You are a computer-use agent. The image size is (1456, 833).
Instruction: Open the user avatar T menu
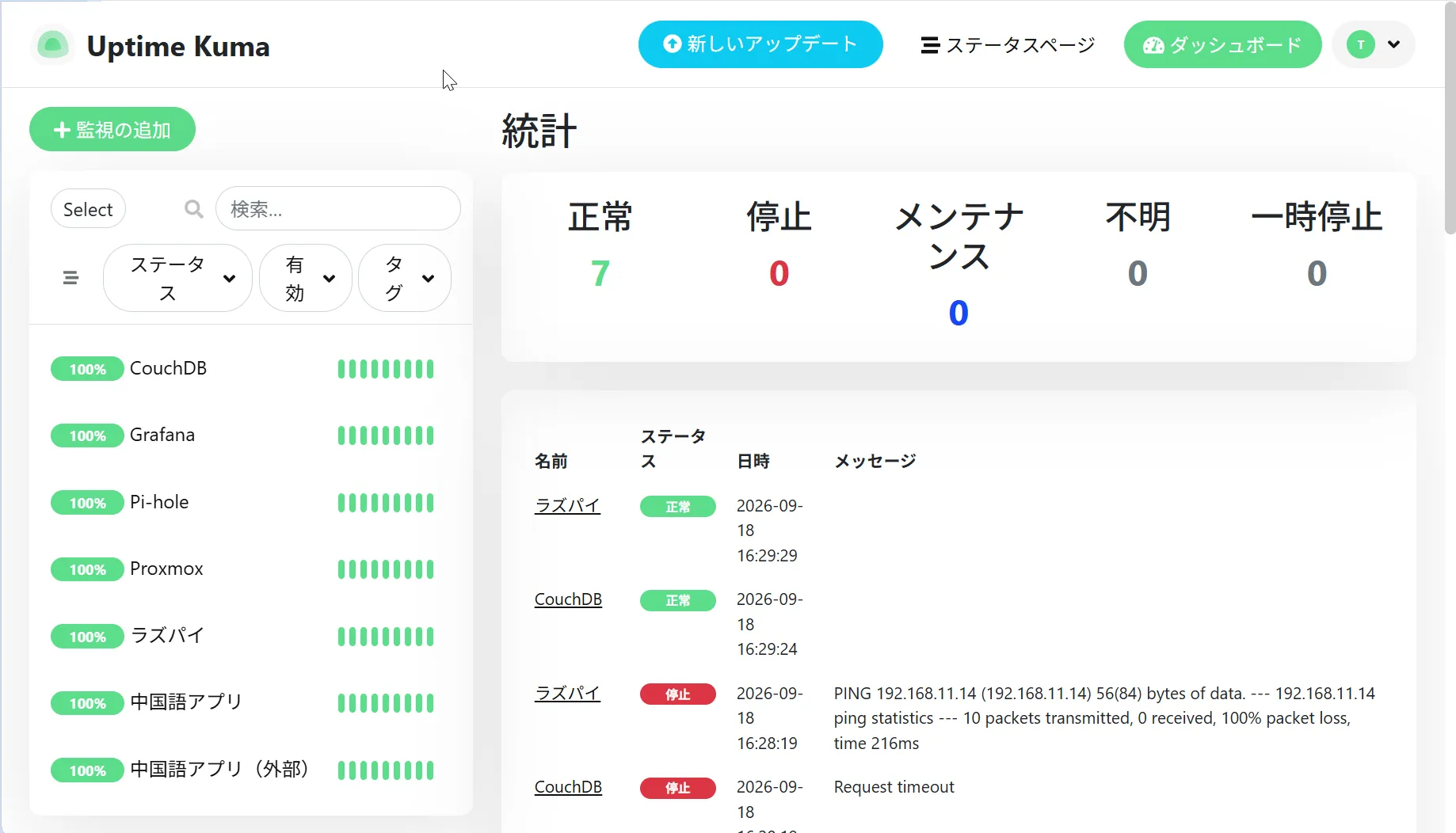pos(1374,44)
